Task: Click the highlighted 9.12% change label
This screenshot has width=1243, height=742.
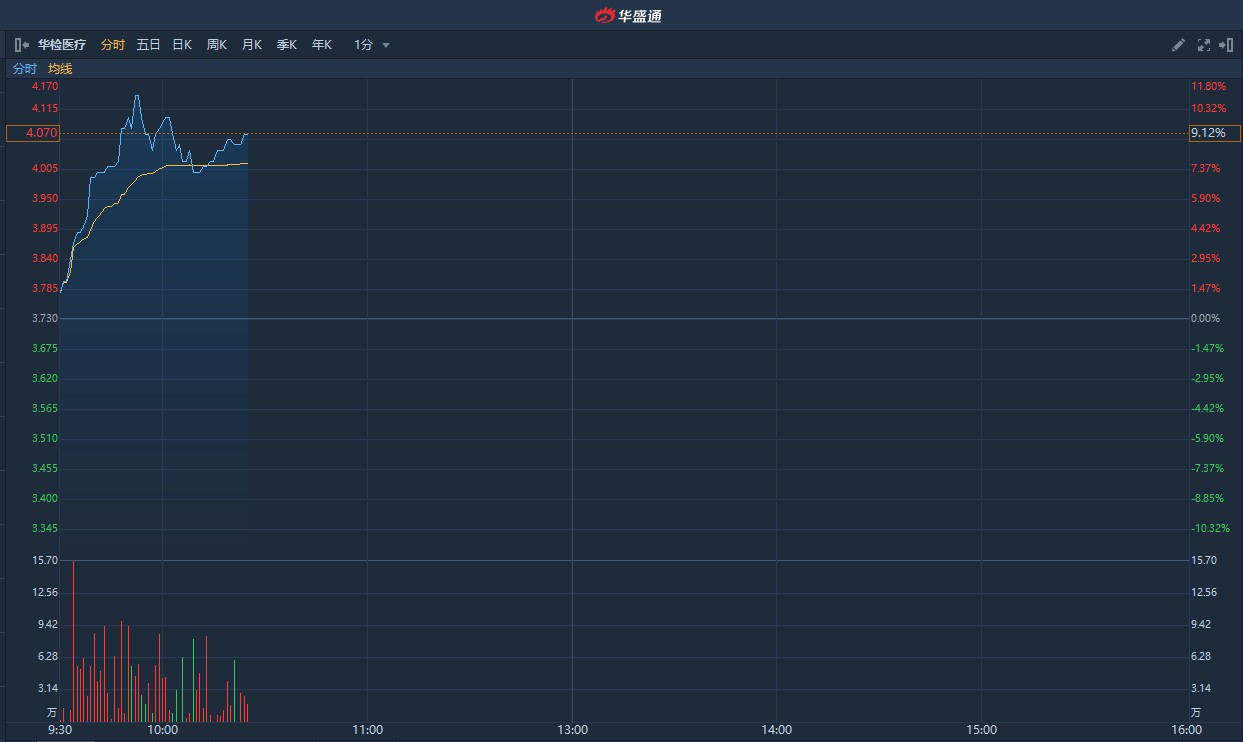Action: click(x=1215, y=133)
